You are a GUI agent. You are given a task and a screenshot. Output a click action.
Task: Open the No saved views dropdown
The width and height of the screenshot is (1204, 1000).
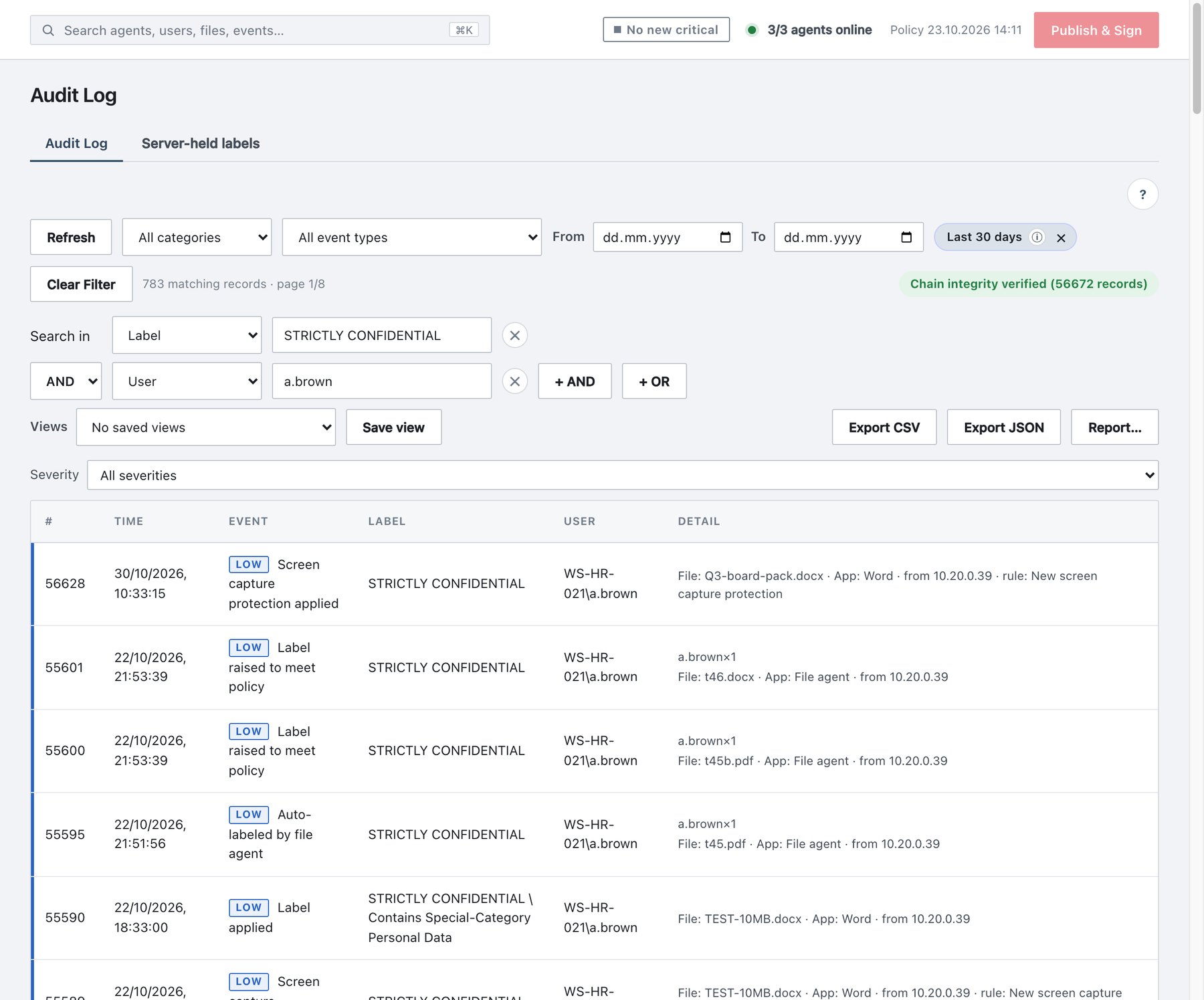click(x=206, y=427)
